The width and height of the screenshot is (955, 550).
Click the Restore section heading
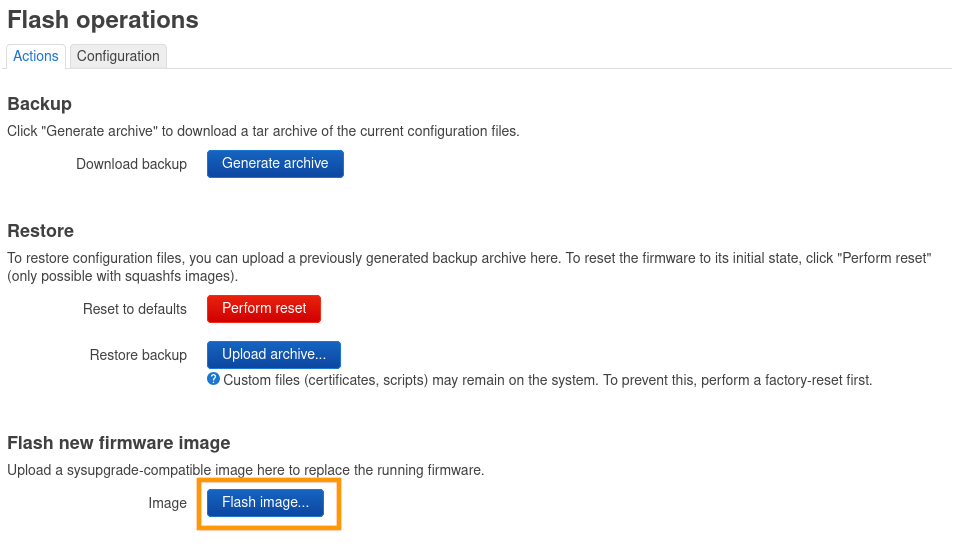pyautogui.click(x=40, y=231)
